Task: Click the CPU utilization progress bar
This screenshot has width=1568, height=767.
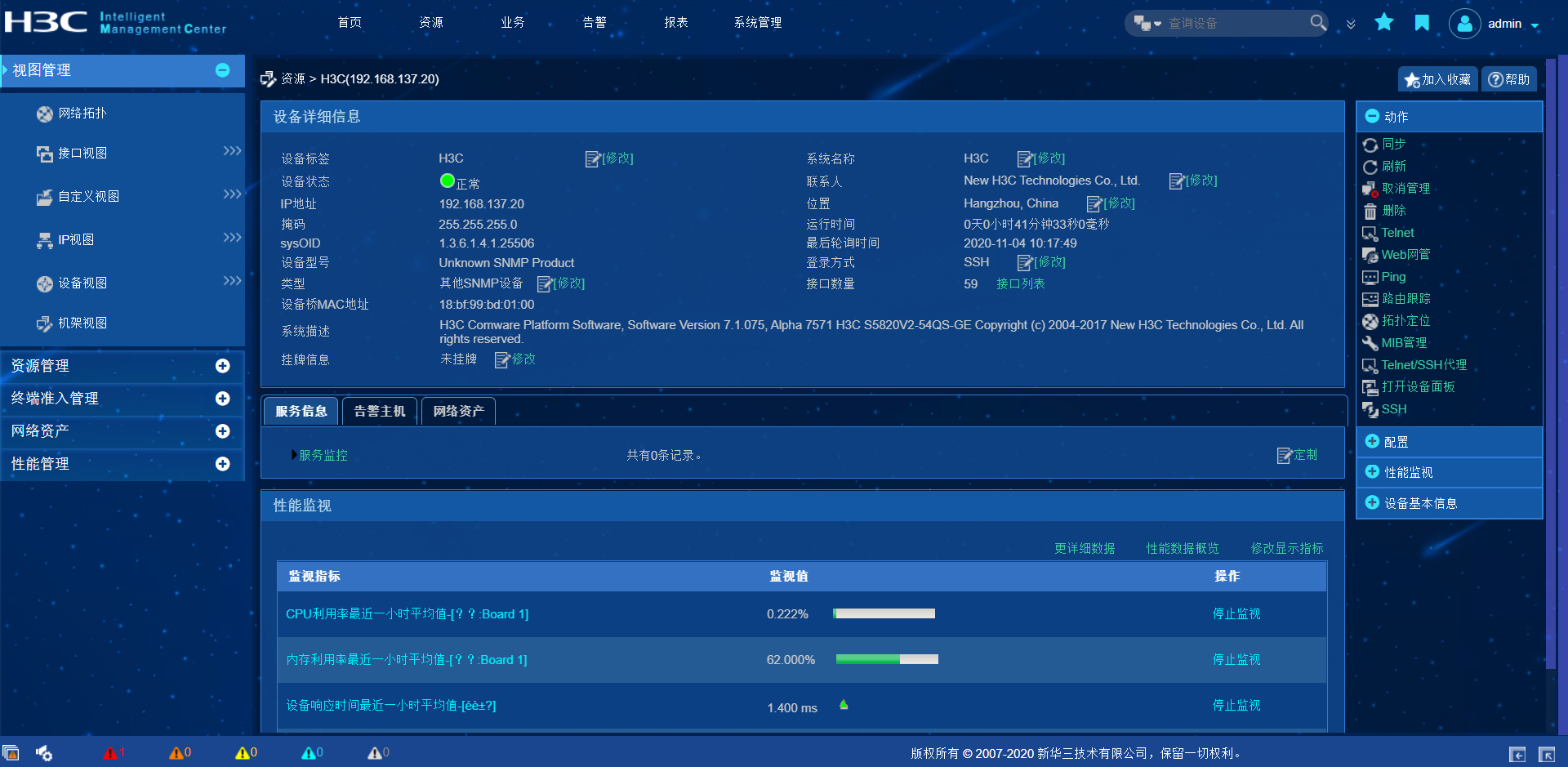Action: point(884,613)
